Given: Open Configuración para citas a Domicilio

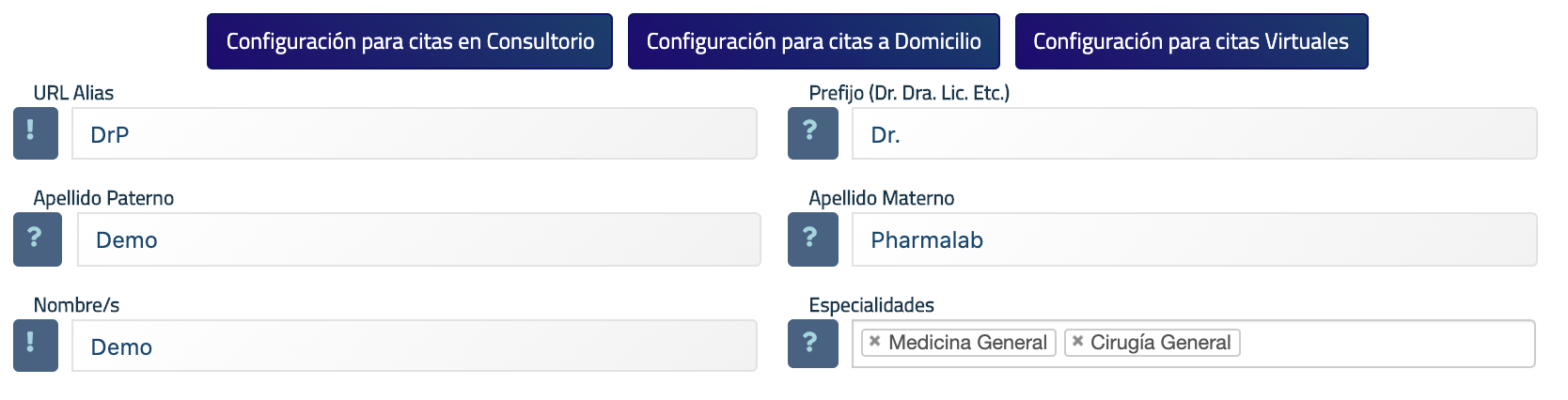Looking at the screenshot, I should pyautogui.click(x=813, y=41).
